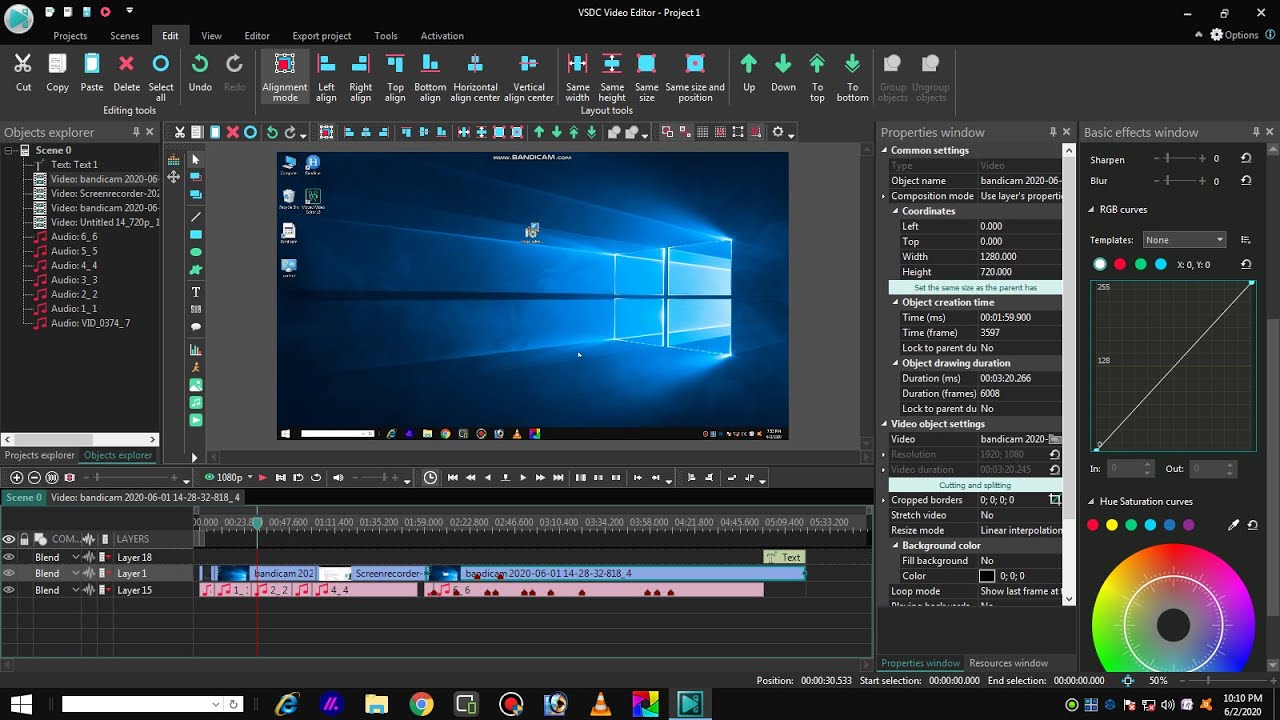Apply Vertical align center
The image size is (1280, 720).
(x=528, y=77)
